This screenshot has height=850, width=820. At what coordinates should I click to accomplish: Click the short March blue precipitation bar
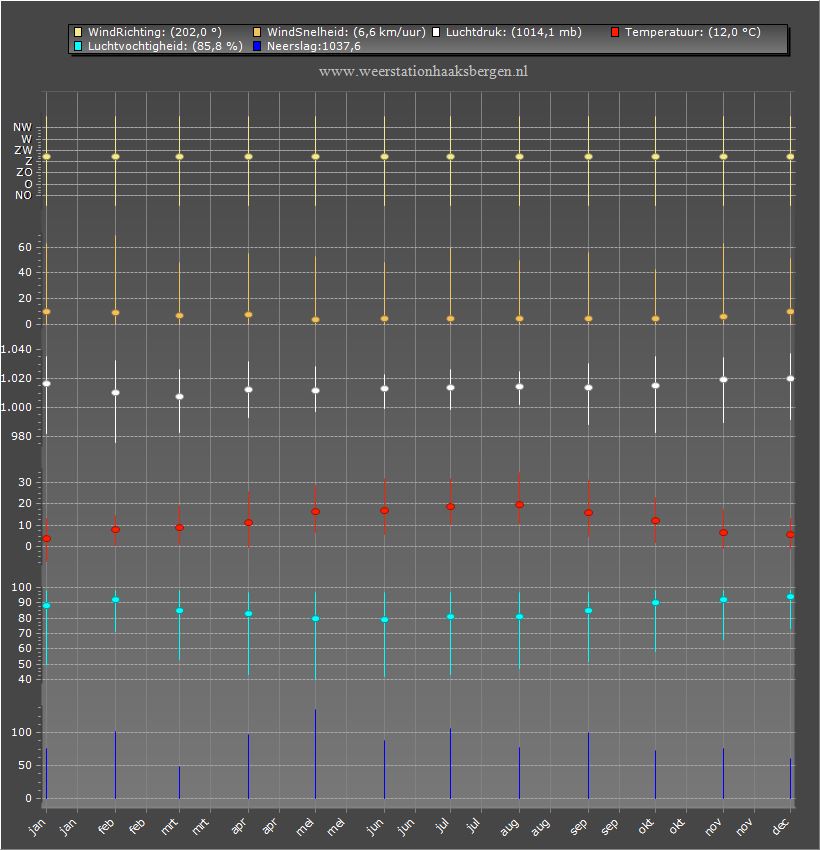click(x=179, y=782)
